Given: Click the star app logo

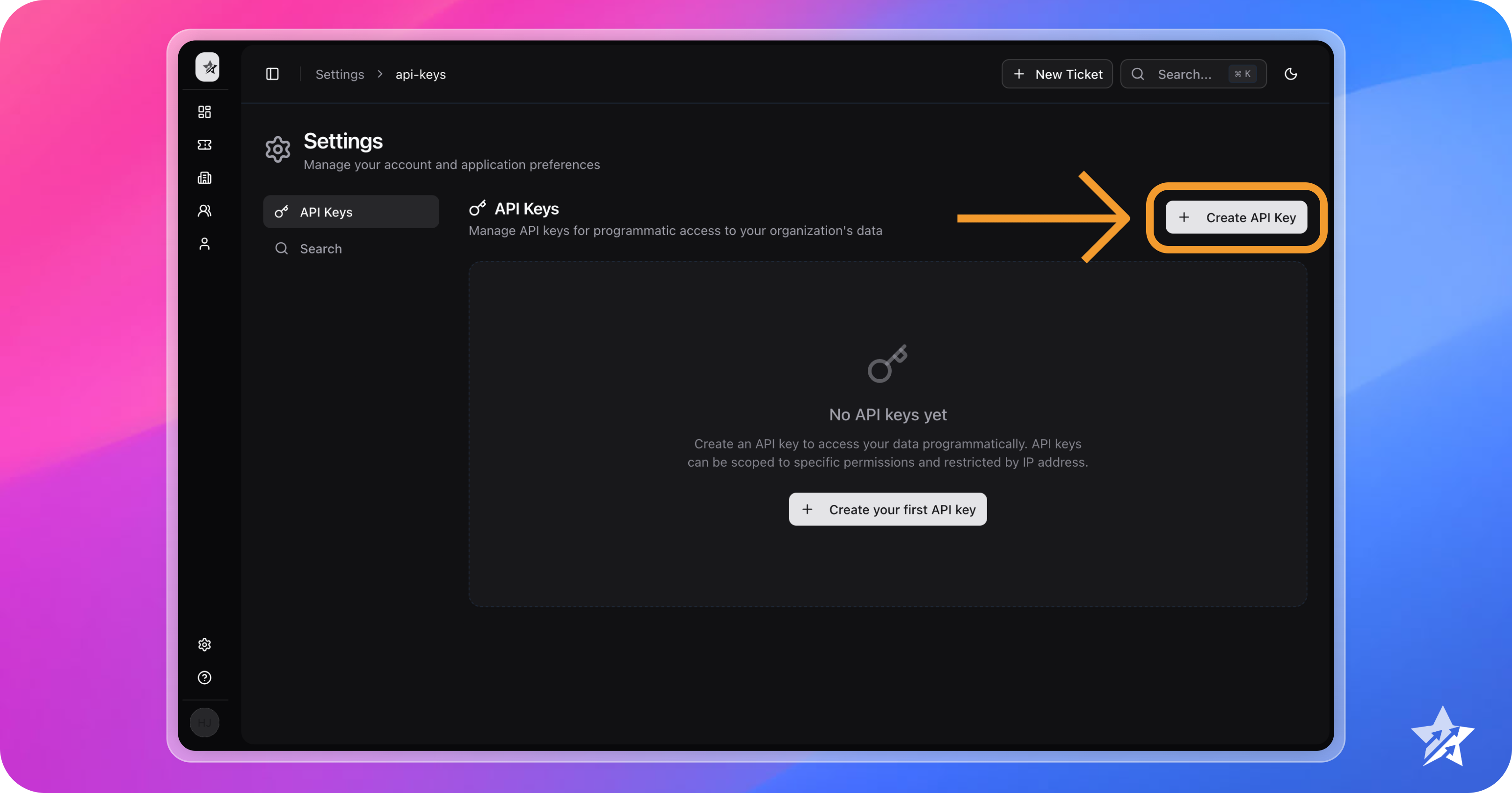Looking at the screenshot, I should pyautogui.click(x=208, y=67).
